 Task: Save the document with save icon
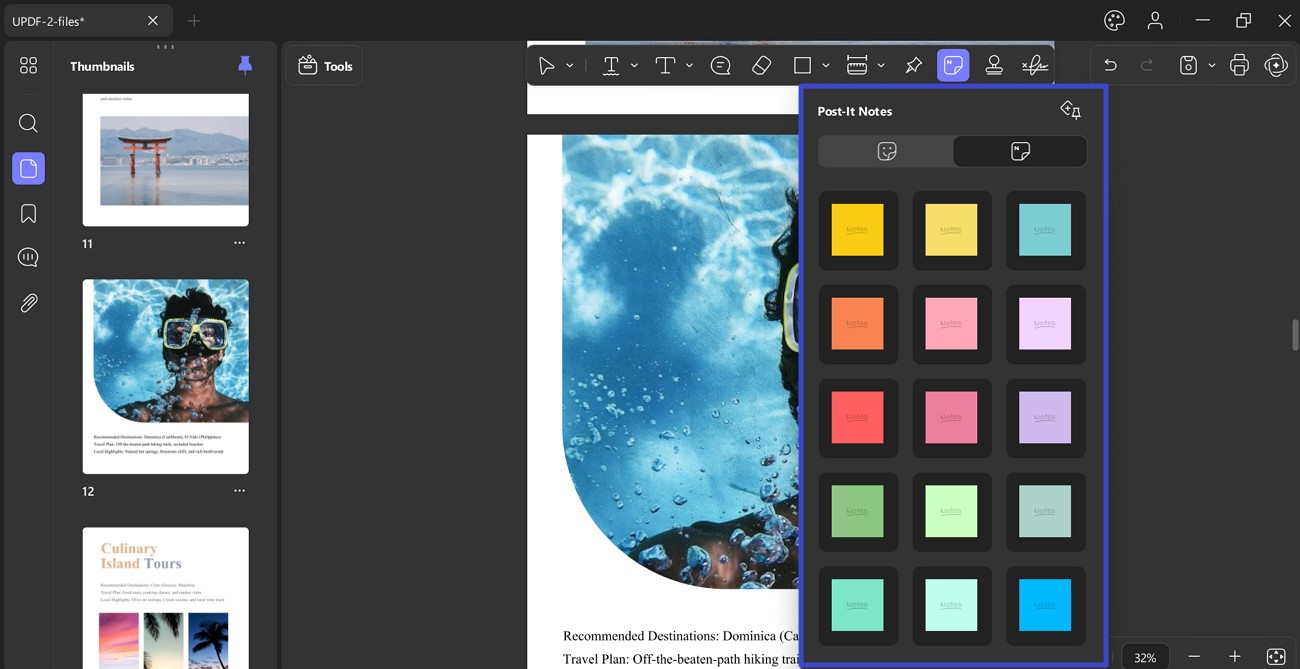1188,66
